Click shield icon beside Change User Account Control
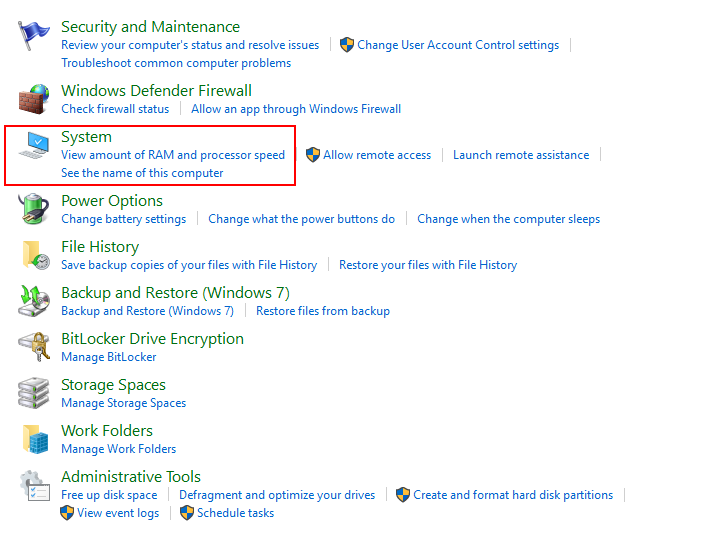Screen dimensions: 715x545 (347, 45)
